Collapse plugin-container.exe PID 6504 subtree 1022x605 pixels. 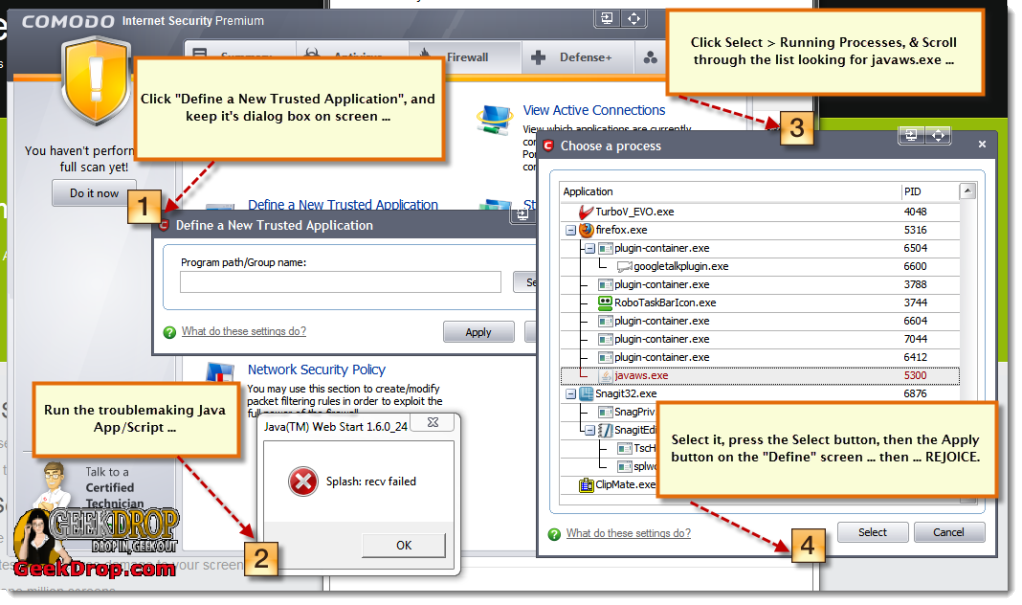(x=590, y=248)
